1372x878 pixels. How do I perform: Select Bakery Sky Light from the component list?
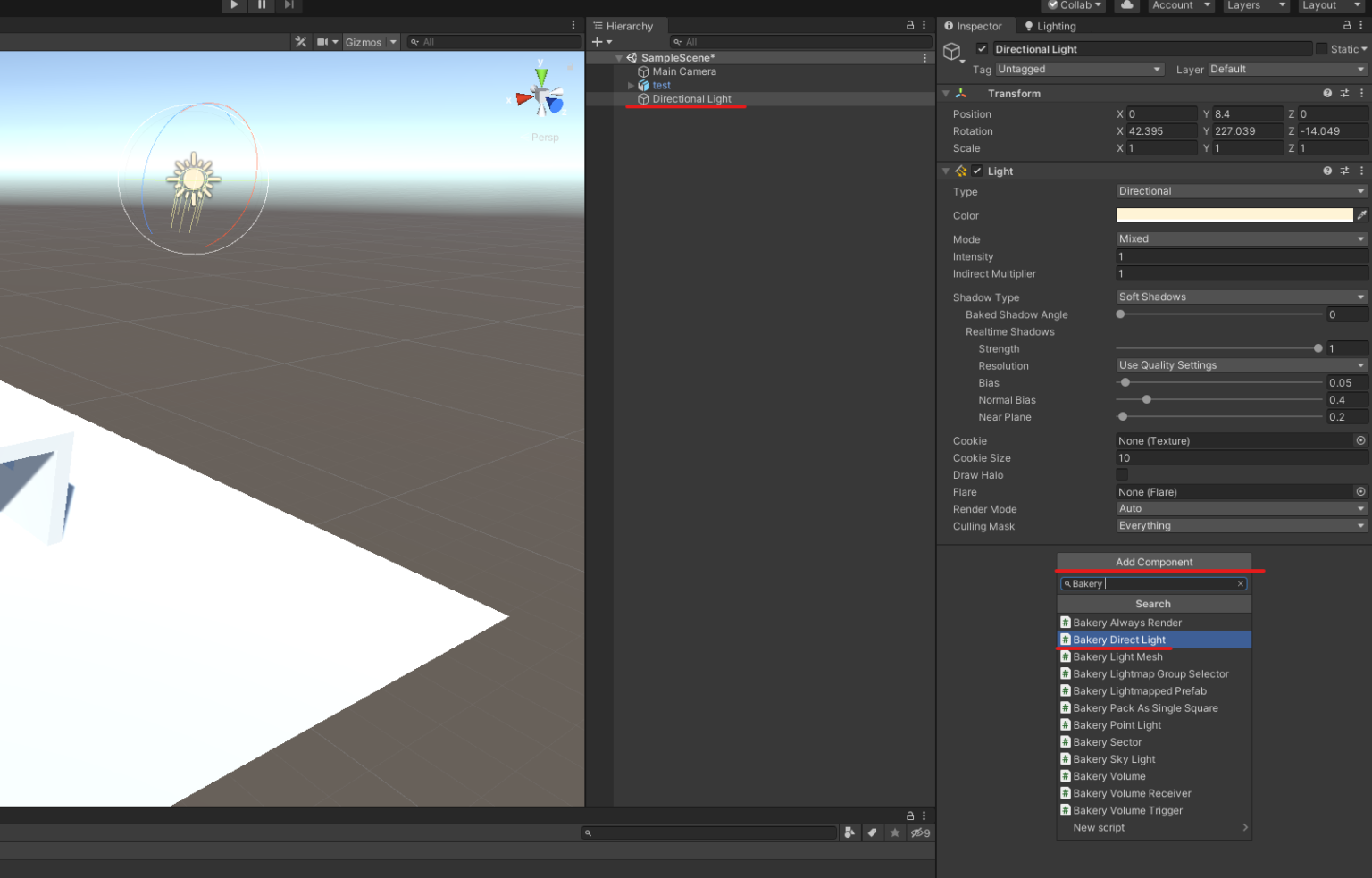pos(1114,758)
